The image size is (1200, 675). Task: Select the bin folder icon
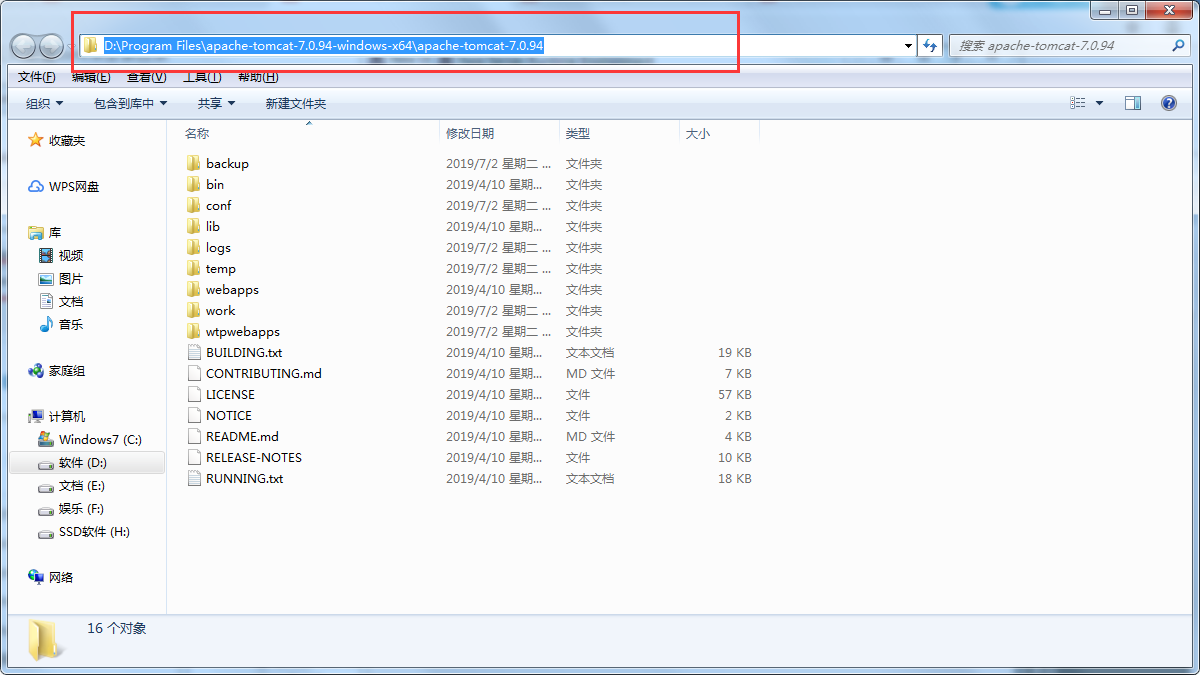click(194, 184)
